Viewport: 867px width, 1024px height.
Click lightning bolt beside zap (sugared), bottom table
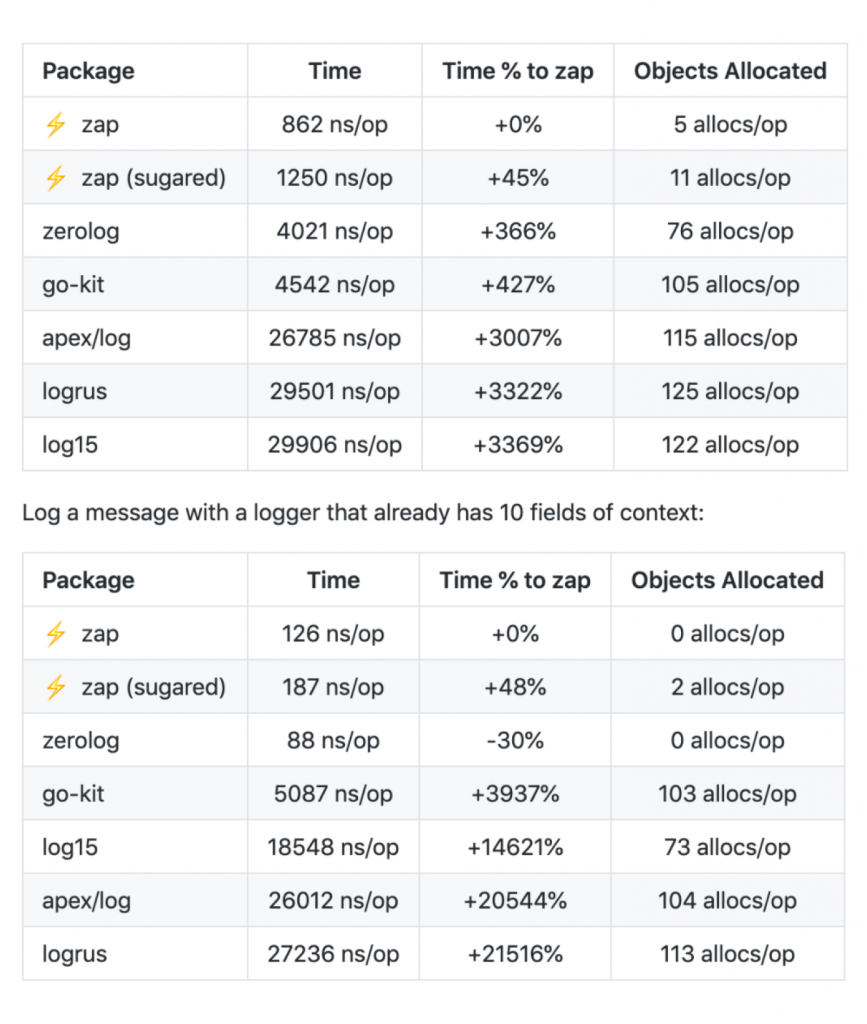56,687
